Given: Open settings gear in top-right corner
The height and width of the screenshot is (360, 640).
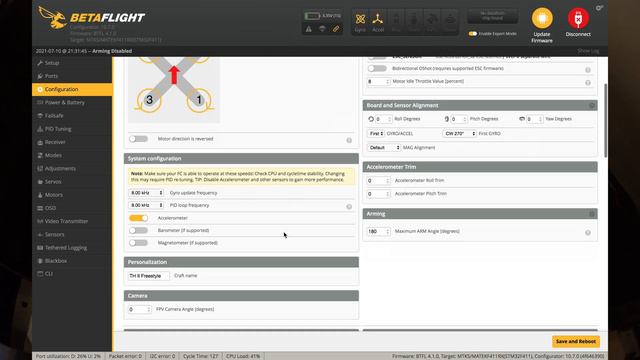Looking at the screenshot, I should [x=599, y=8].
